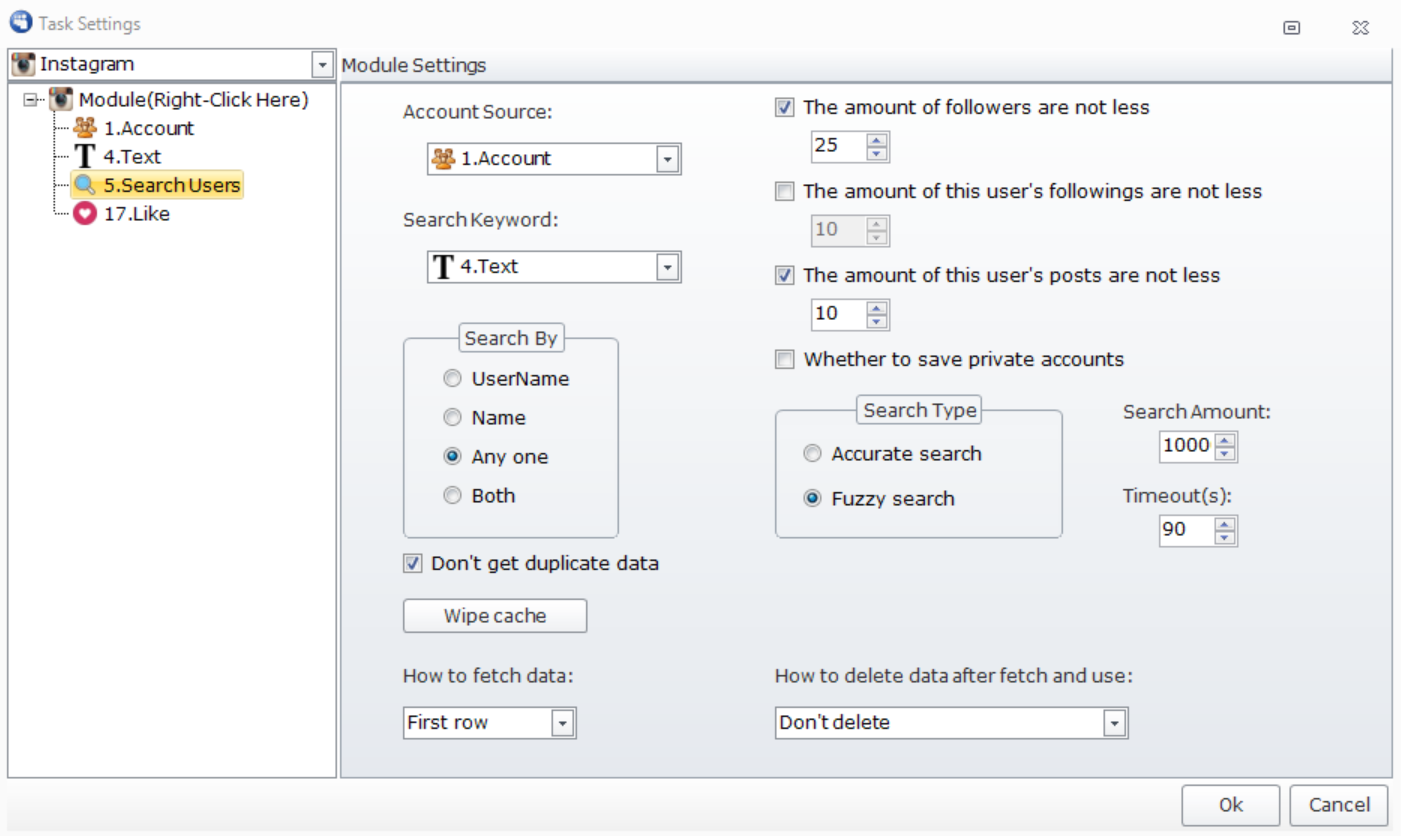Decrease the Search Amount spinner value
Viewport: 1401px width, 836px height.
[1226, 452]
